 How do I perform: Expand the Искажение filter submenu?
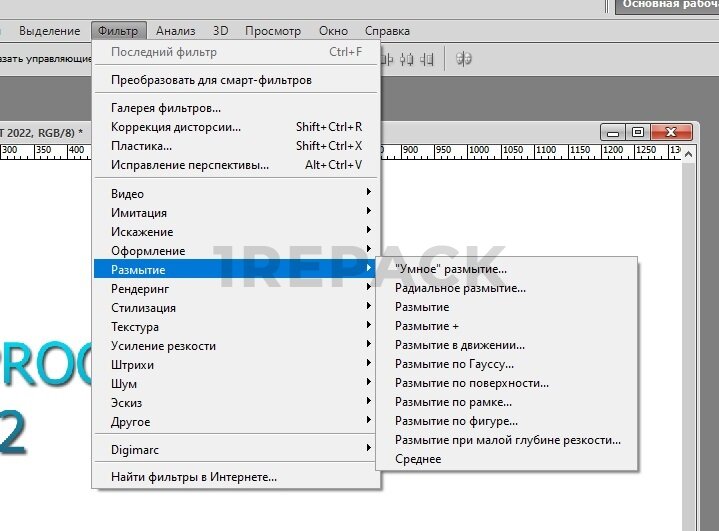click(x=142, y=232)
